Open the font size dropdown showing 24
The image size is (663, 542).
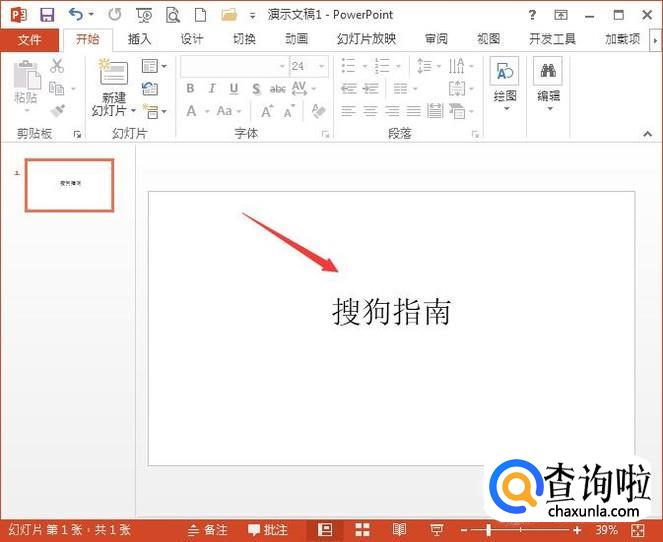pos(322,66)
